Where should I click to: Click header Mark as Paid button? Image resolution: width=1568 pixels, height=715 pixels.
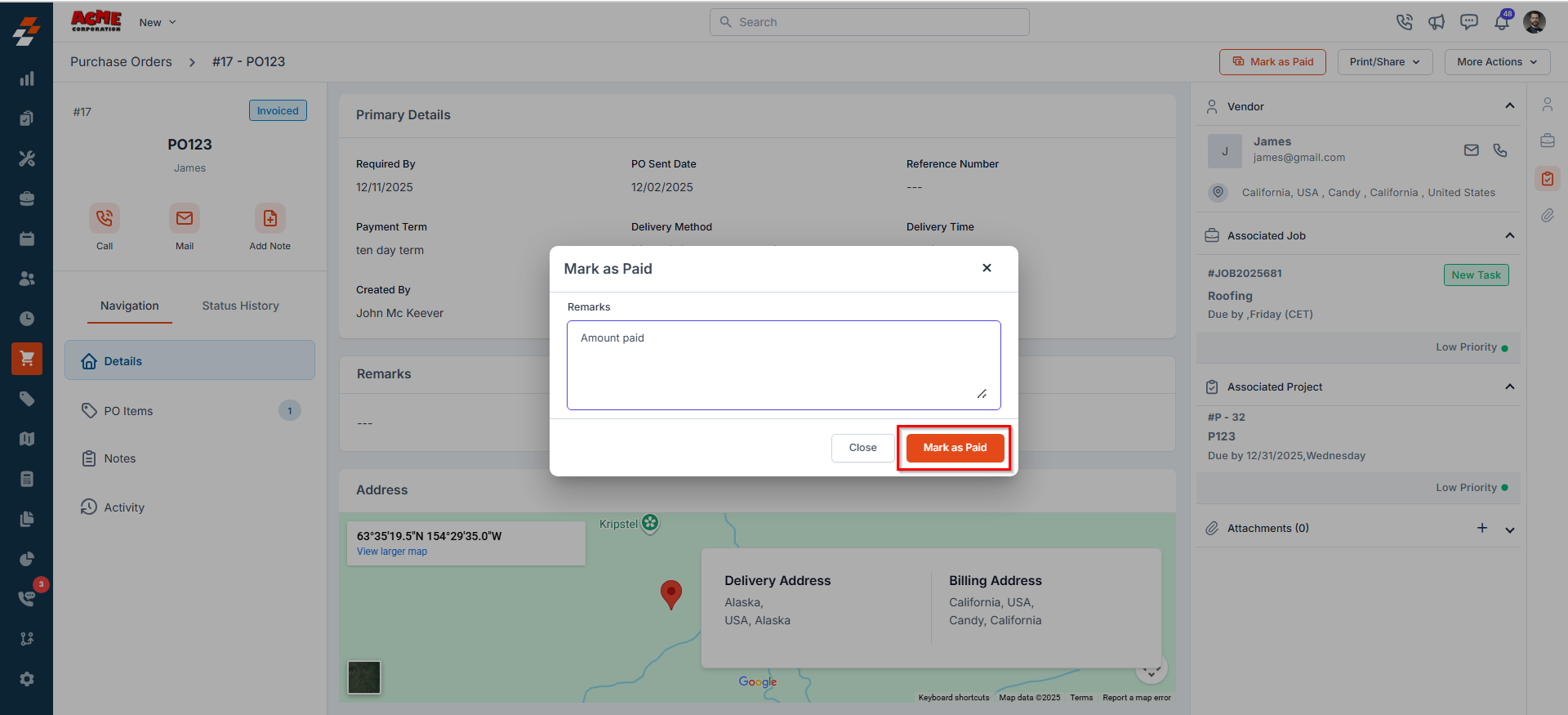pyautogui.click(x=1272, y=62)
